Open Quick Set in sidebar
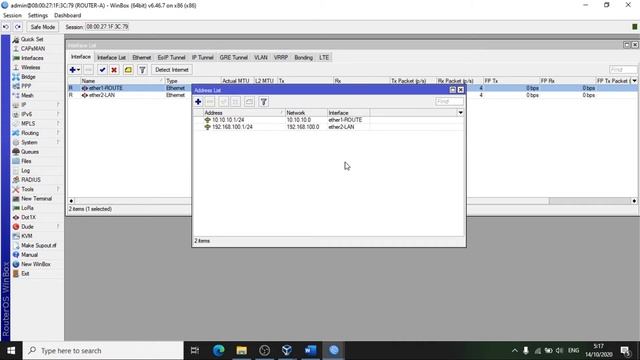640x360 pixels. click(32, 39)
